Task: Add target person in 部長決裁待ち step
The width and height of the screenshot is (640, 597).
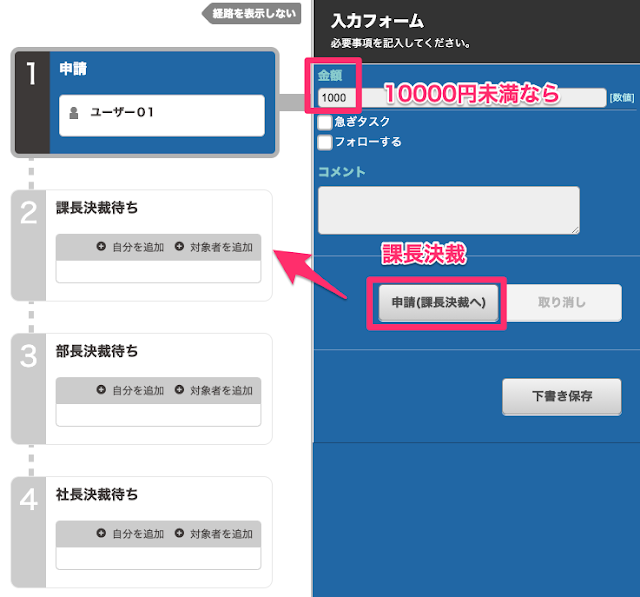Action: [x=214, y=390]
